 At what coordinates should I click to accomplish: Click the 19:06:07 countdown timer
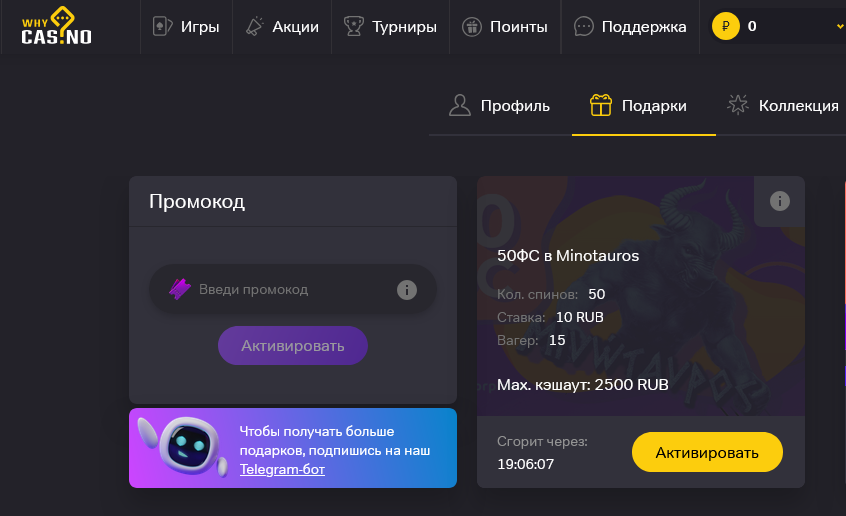pyautogui.click(x=526, y=464)
